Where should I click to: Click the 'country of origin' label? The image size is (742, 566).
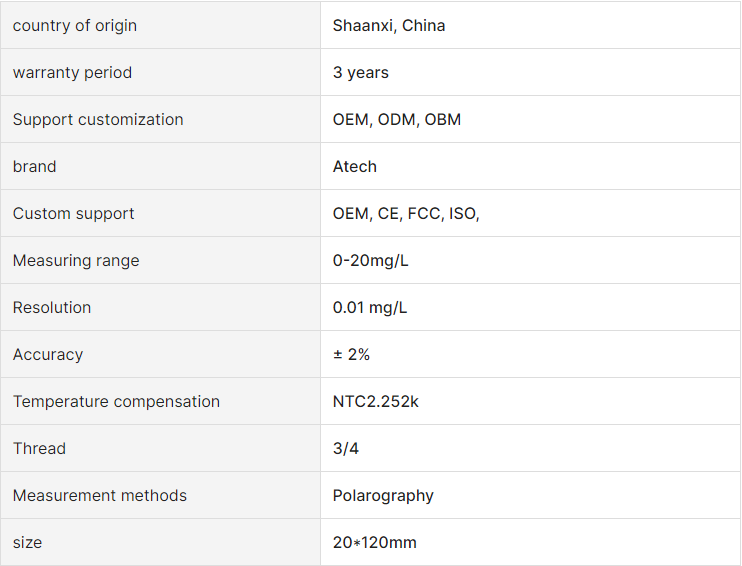click(75, 26)
